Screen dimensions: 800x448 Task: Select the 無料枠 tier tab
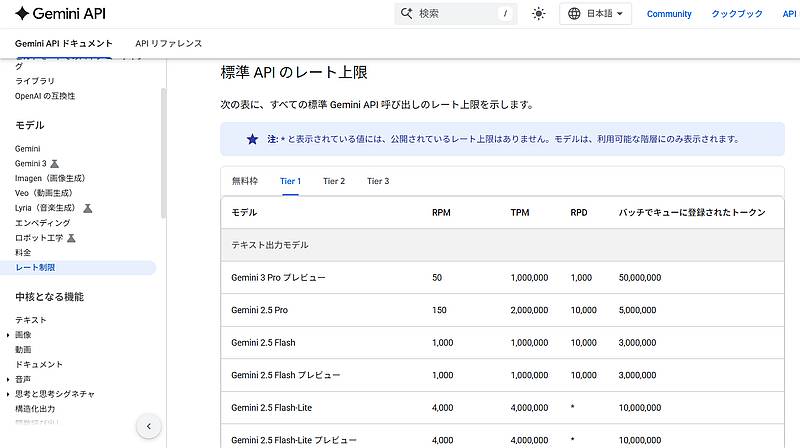pos(245,181)
